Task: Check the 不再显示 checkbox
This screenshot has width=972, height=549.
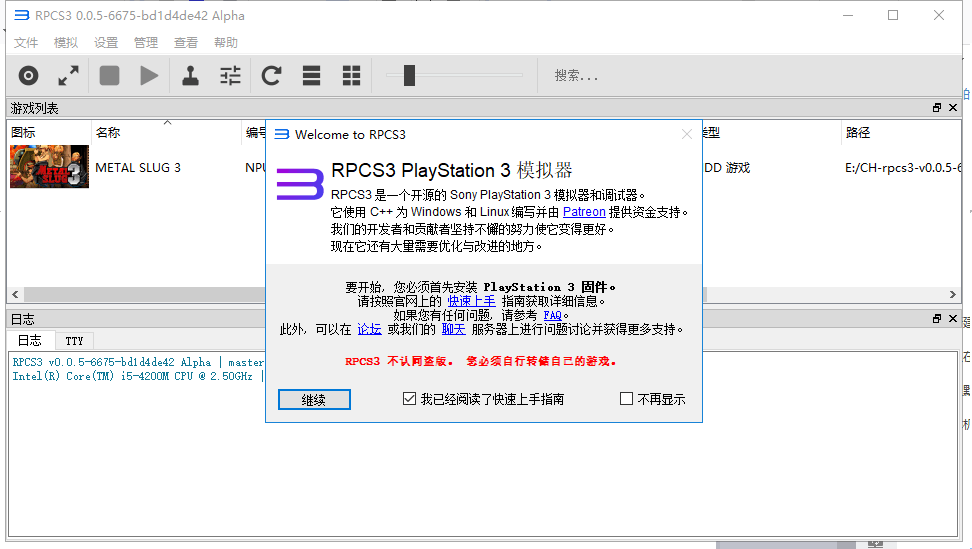Action: (627, 399)
